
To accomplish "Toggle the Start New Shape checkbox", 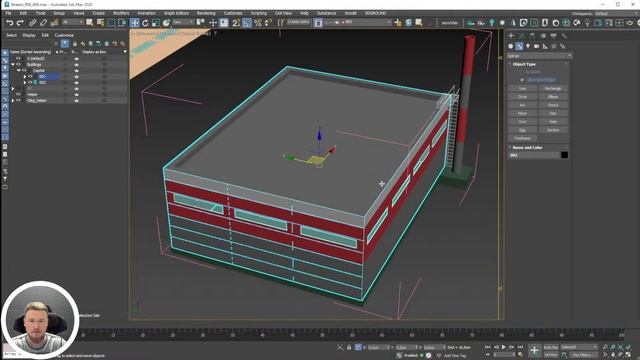I will pos(522,80).
